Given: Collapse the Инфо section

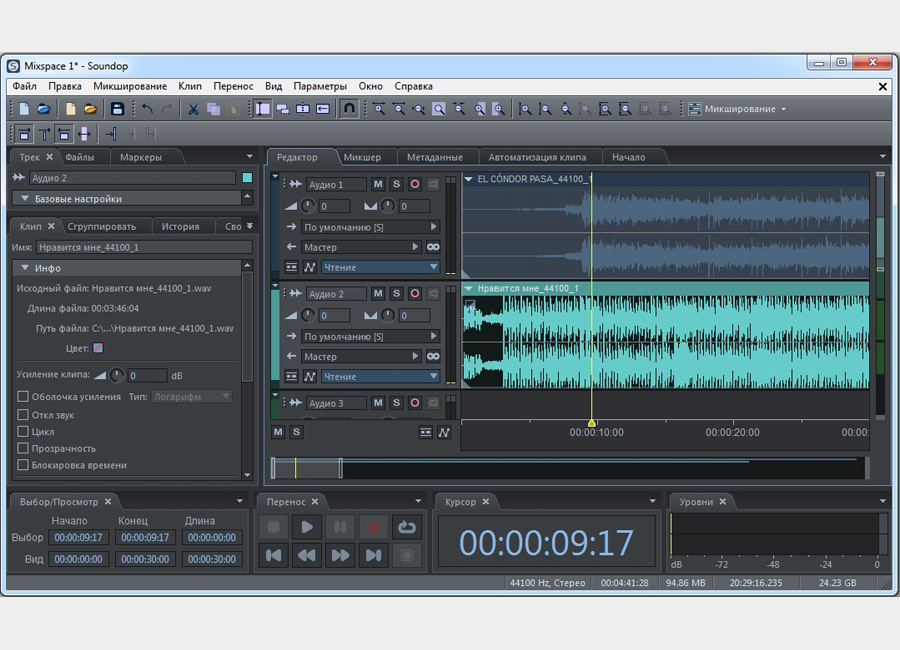Looking at the screenshot, I should 25,268.
